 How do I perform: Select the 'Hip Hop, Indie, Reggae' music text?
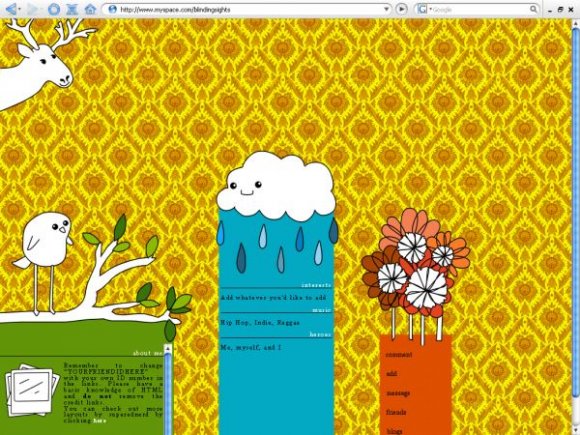[260, 323]
